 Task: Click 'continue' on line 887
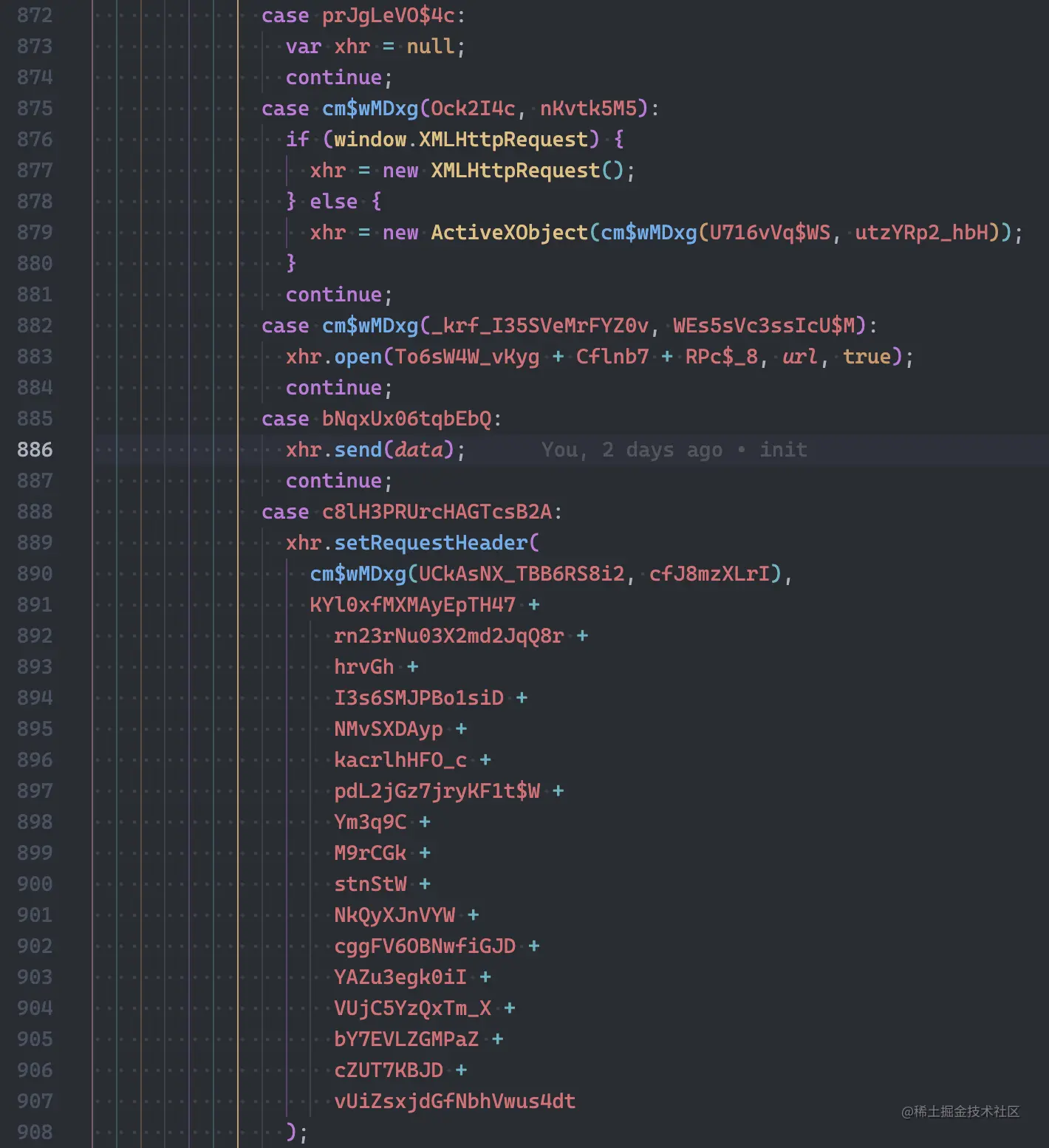tap(334, 481)
